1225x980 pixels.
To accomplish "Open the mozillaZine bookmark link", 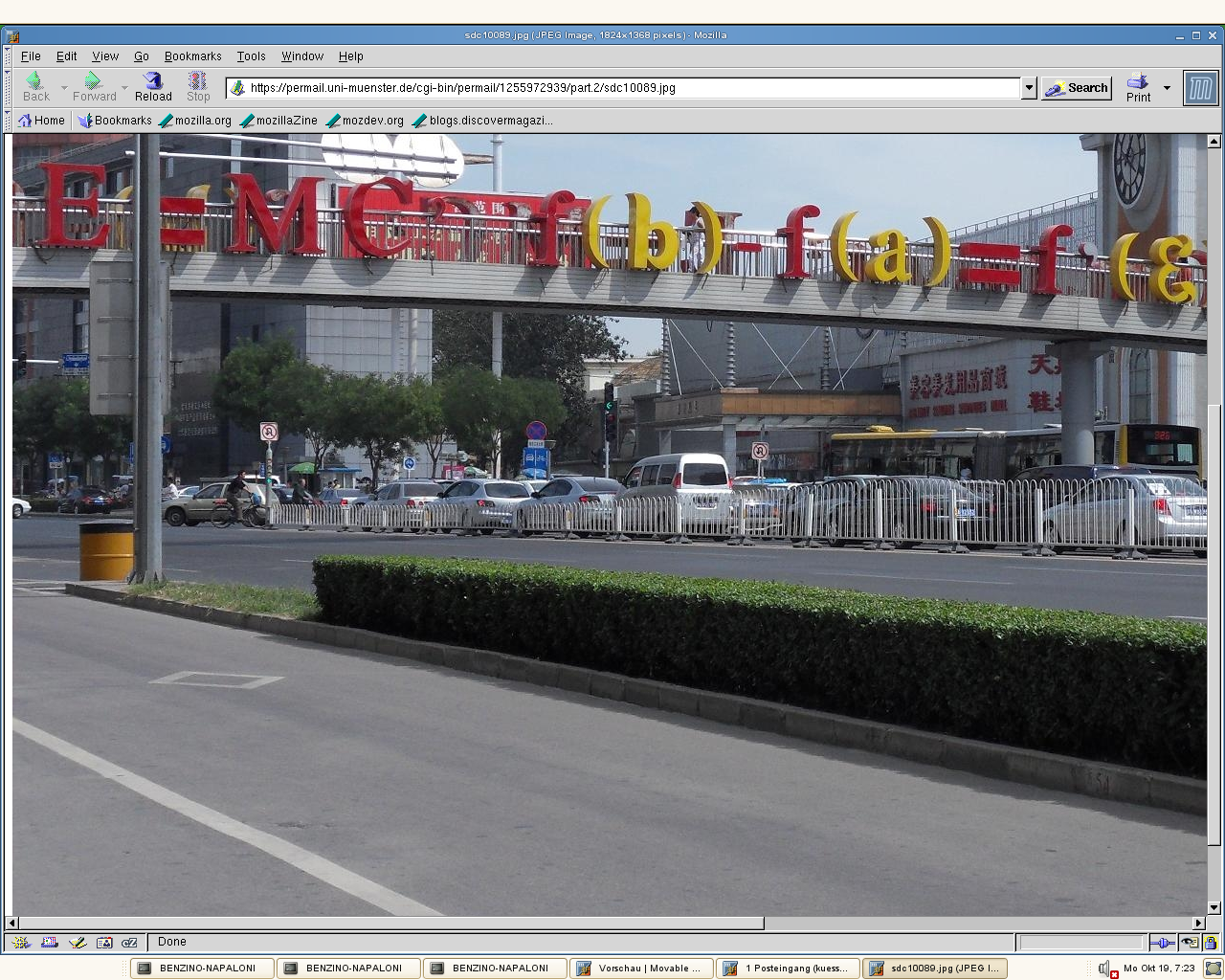I will [278, 121].
